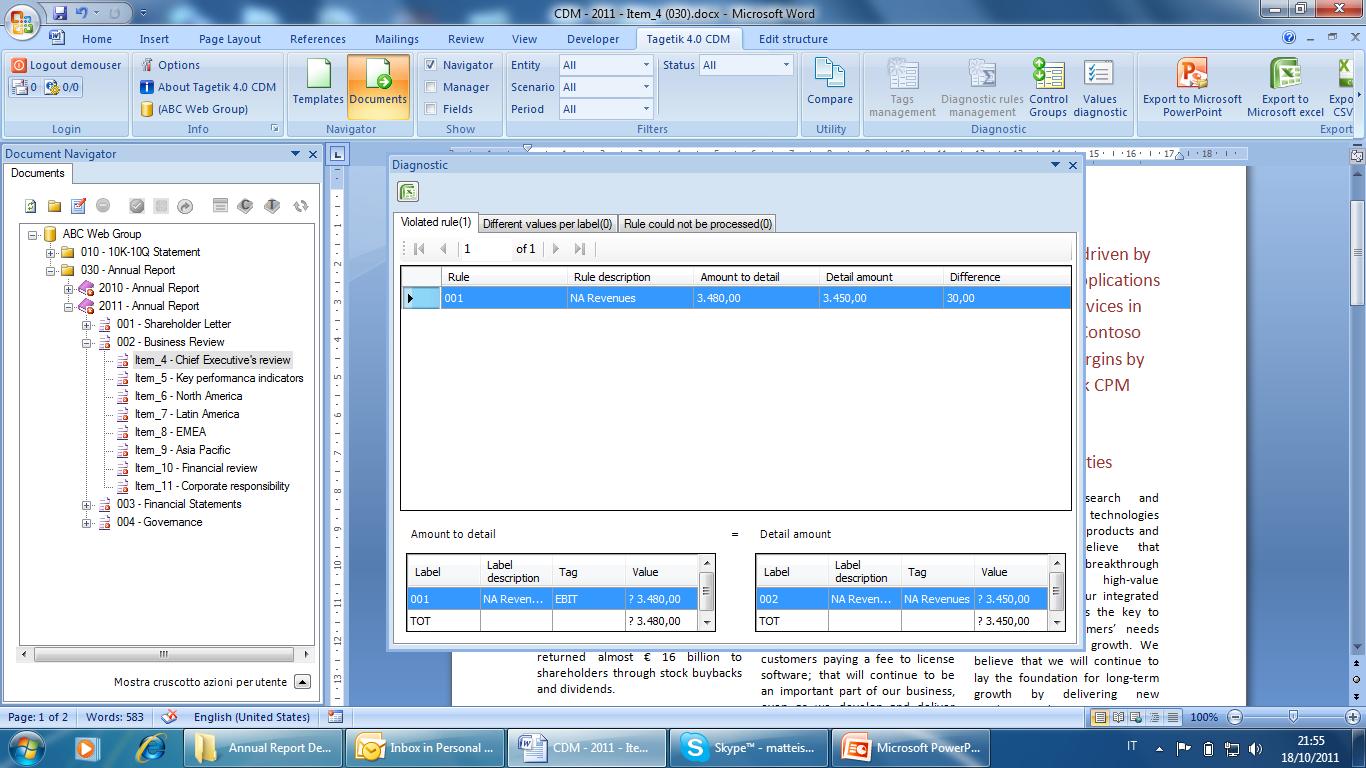Launch the Compare utility
Screen dimensions: 1366x768
[x=830, y=81]
